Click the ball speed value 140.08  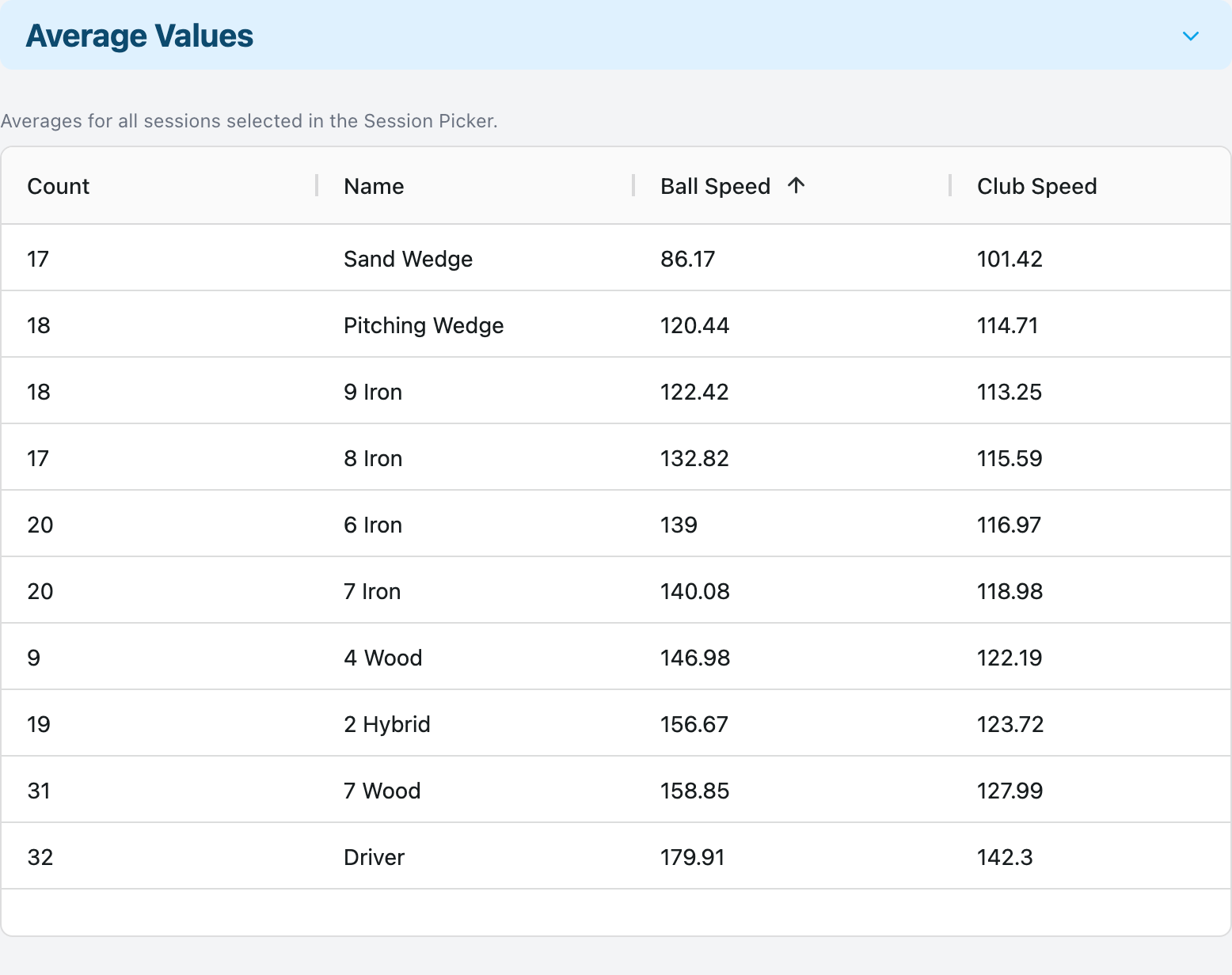695,591
